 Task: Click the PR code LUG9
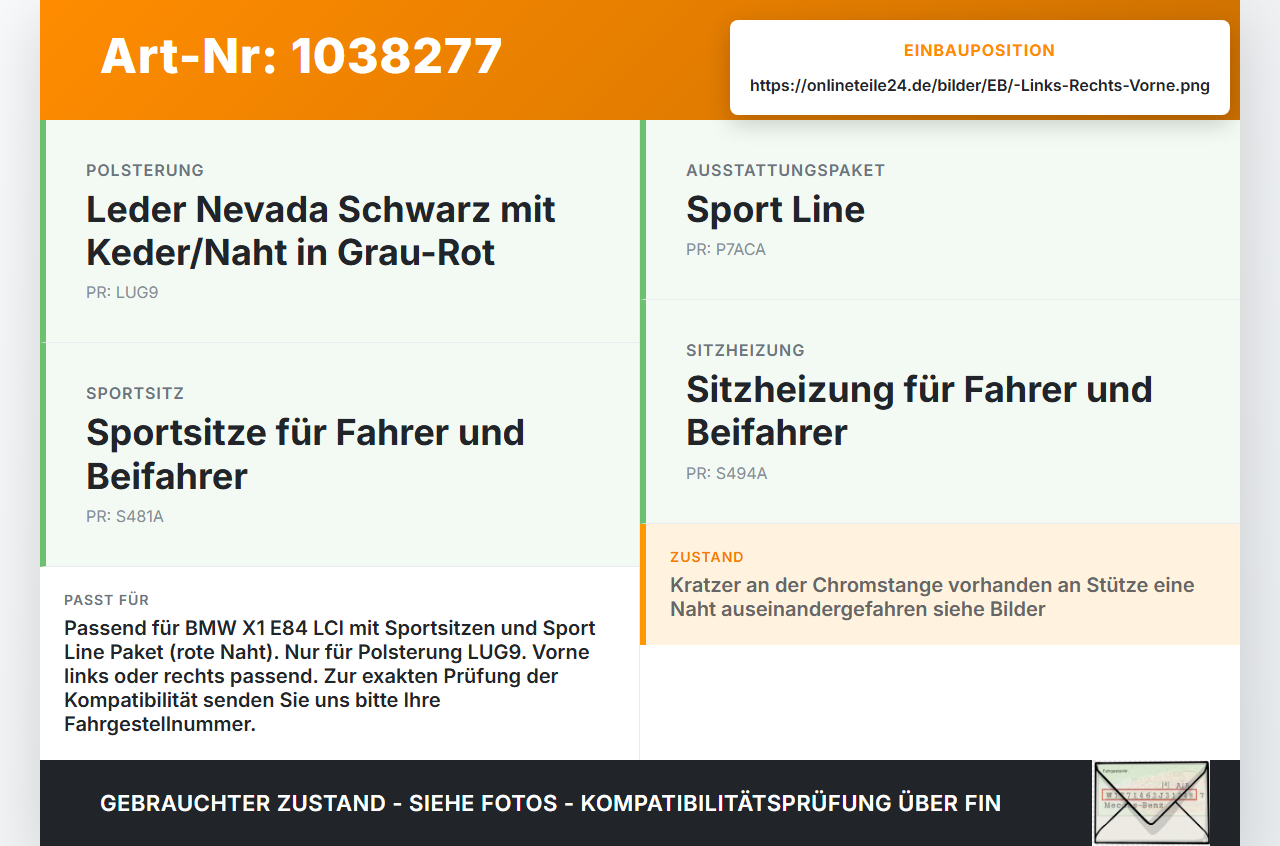(x=122, y=292)
